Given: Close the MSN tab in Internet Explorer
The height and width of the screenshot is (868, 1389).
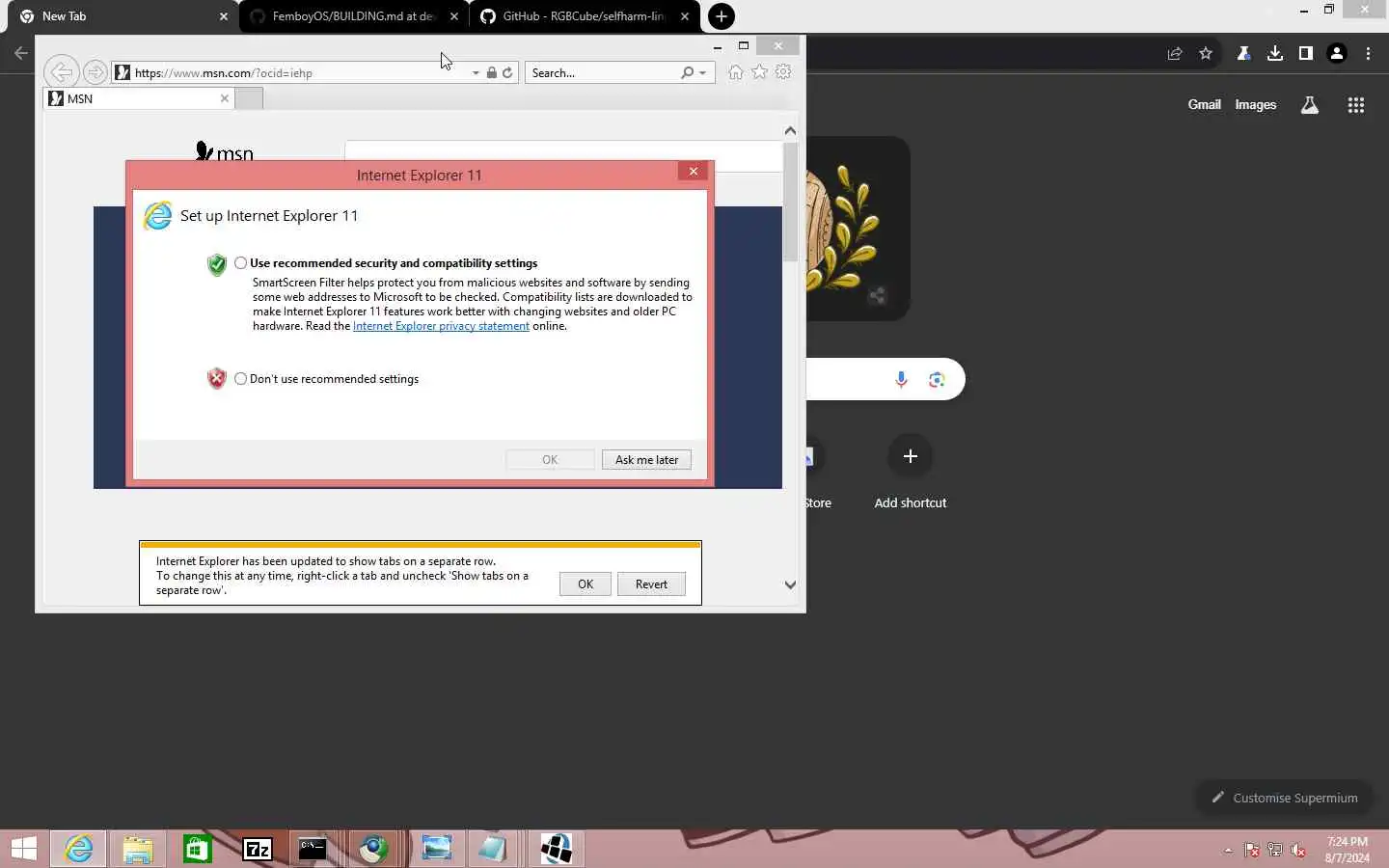Looking at the screenshot, I should coord(225,98).
